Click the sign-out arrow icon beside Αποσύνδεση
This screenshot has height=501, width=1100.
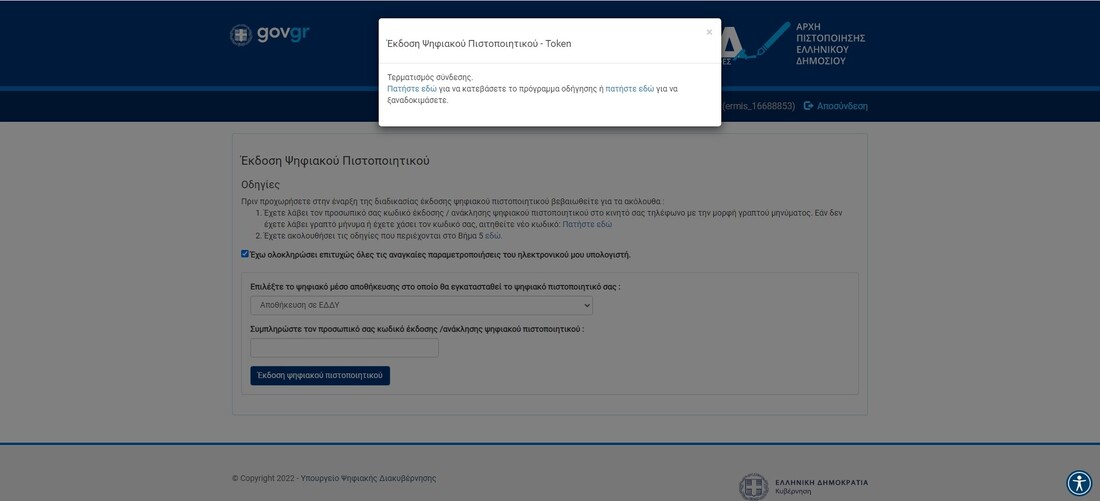[808, 106]
